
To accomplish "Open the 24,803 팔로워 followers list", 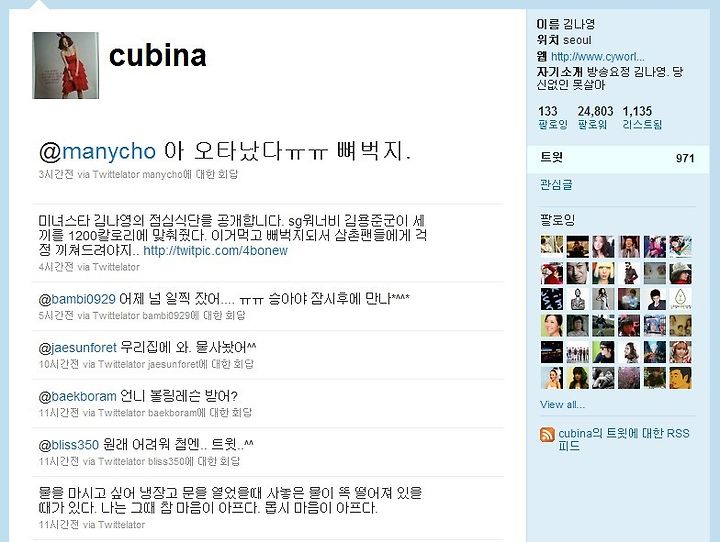I will [x=595, y=117].
